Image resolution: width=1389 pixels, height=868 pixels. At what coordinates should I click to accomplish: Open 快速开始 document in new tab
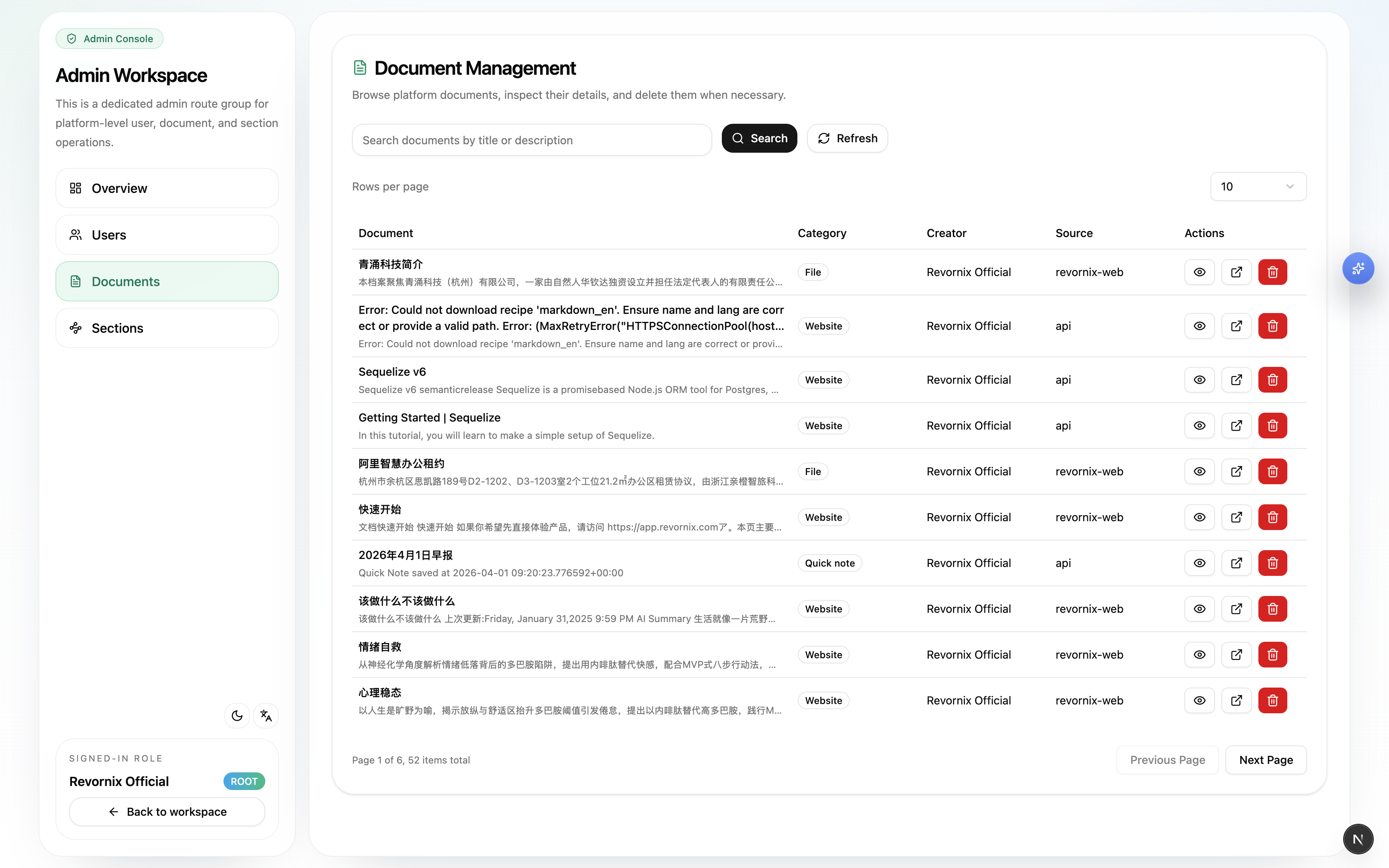pyautogui.click(x=1236, y=517)
